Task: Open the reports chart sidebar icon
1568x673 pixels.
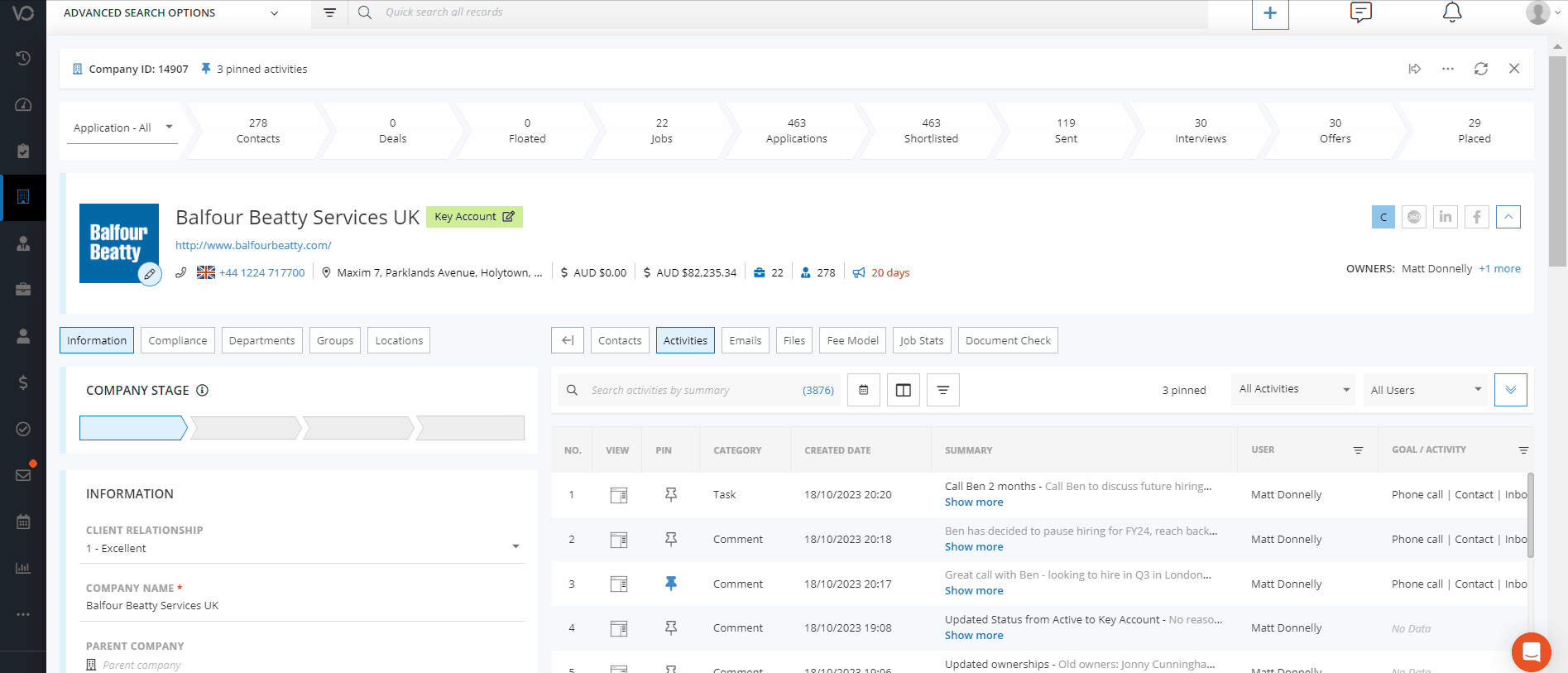Action: pyautogui.click(x=23, y=568)
